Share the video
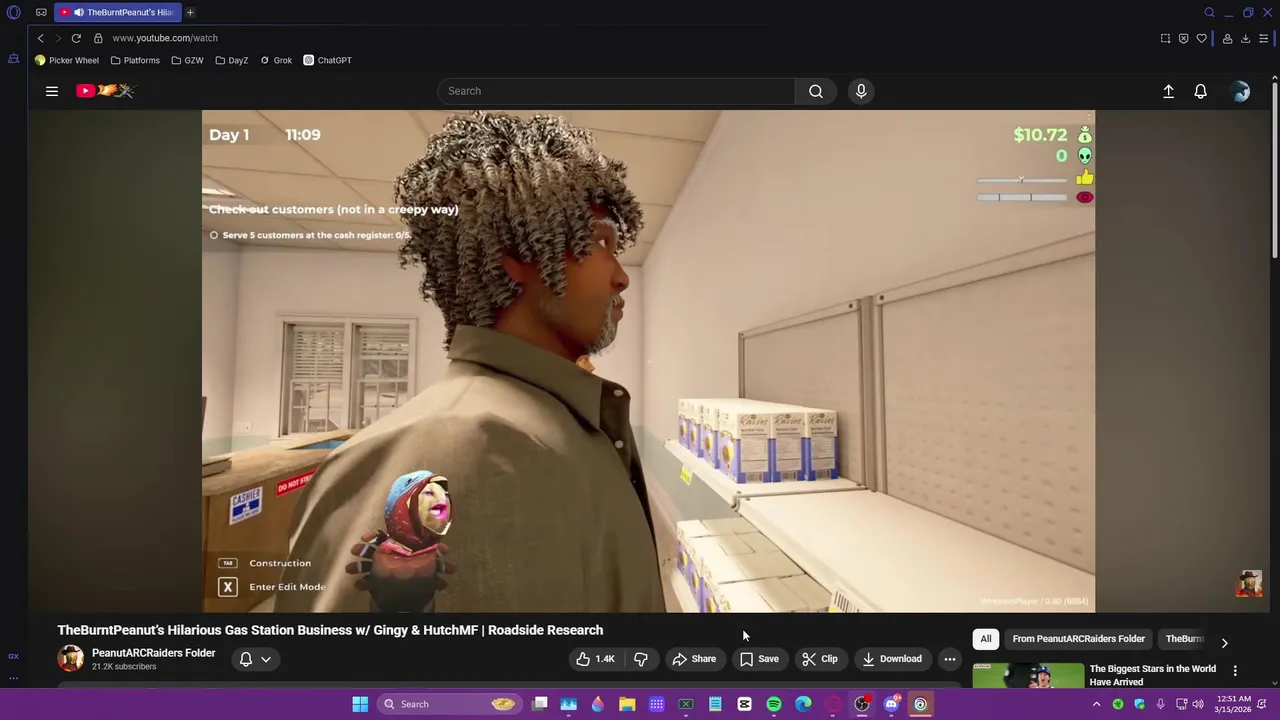1280x720 pixels. tap(694, 659)
